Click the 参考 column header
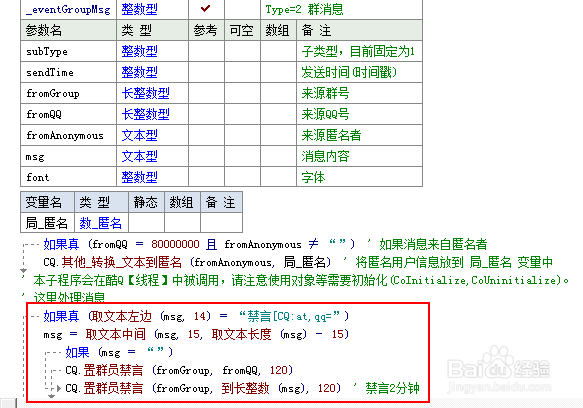583x408 pixels. (x=206, y=30)
